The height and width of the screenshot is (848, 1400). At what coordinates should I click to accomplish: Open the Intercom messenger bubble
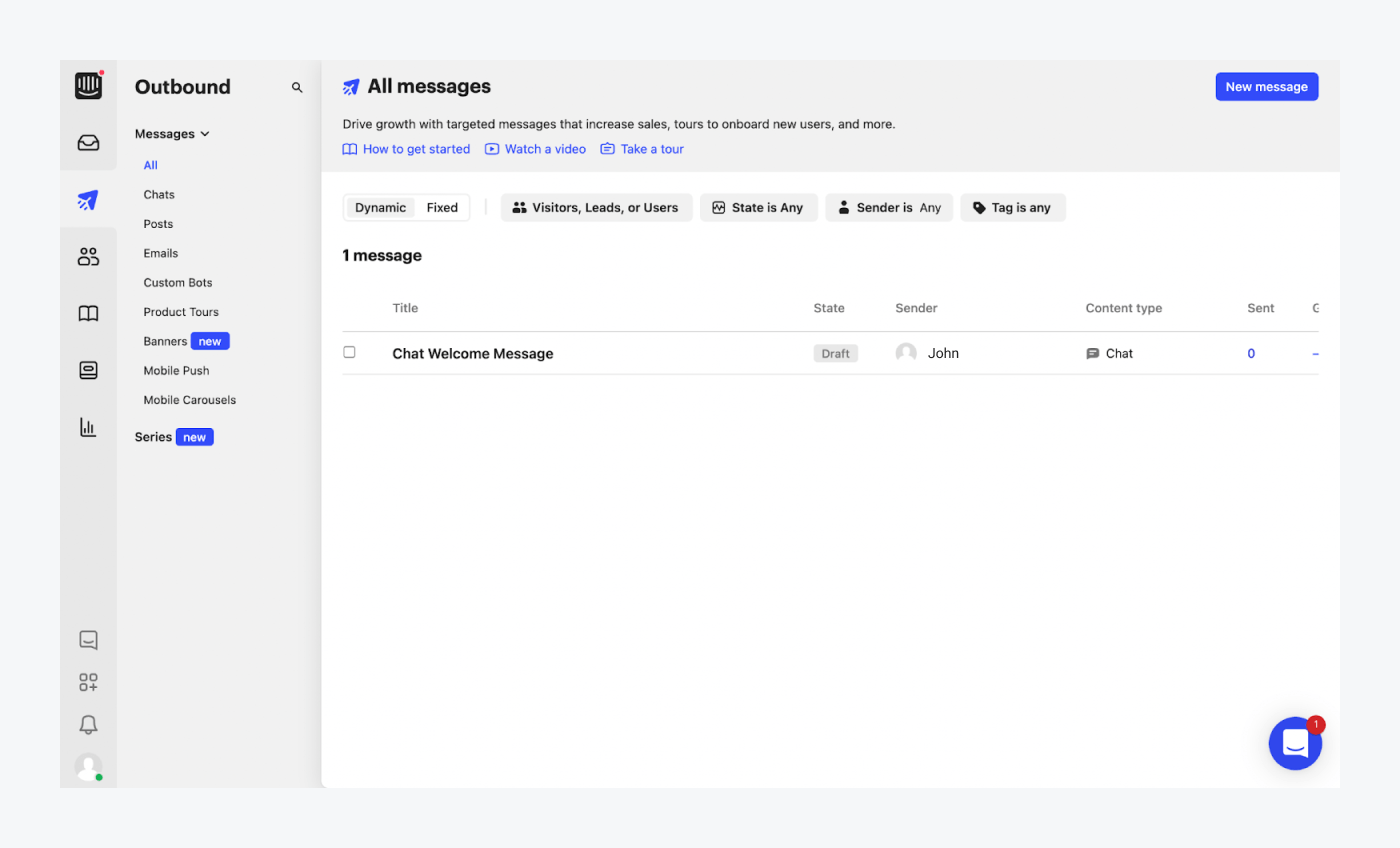(1295, 743)
